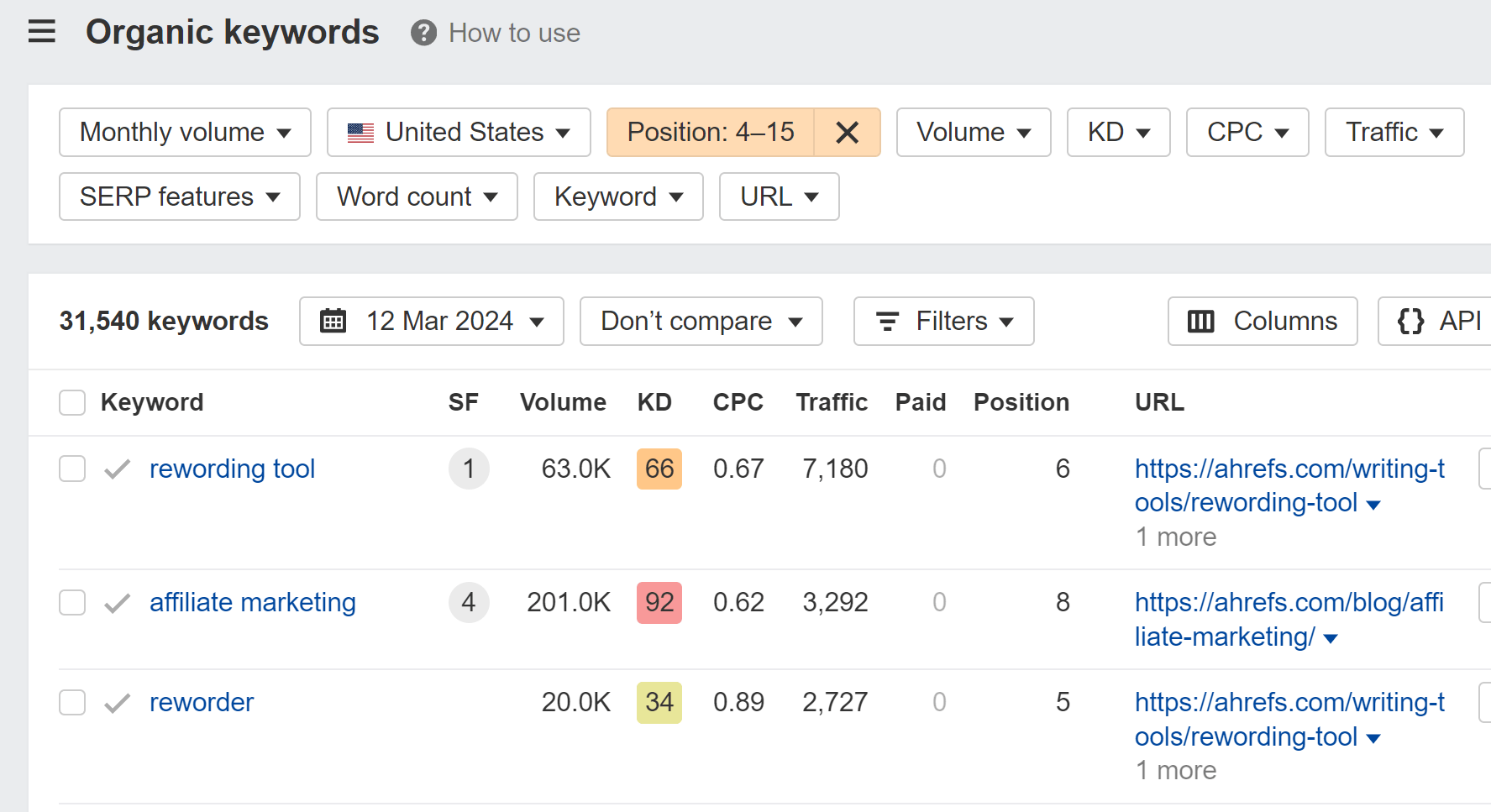Open the rewording tool keyword page

[233, 469]
